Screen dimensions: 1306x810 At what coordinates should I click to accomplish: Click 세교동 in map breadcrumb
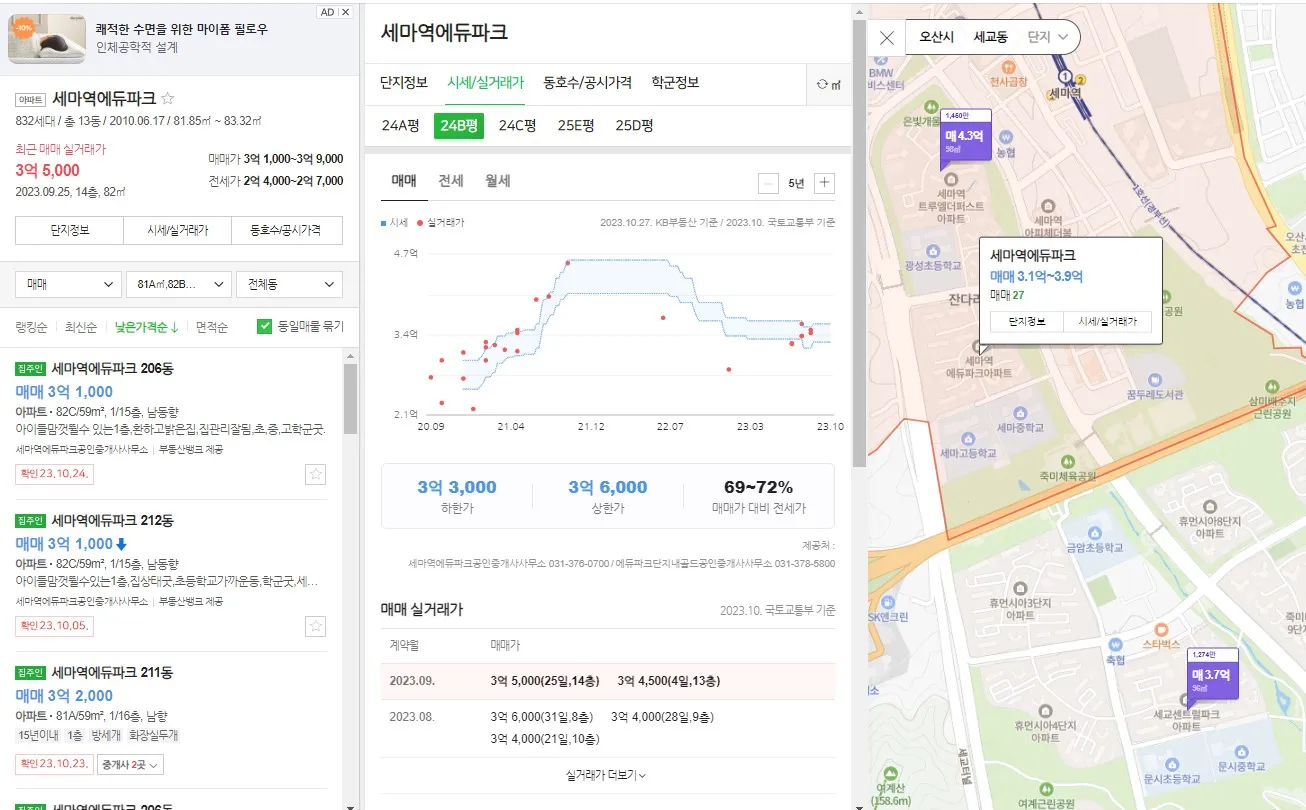click(x=990, y=37)
